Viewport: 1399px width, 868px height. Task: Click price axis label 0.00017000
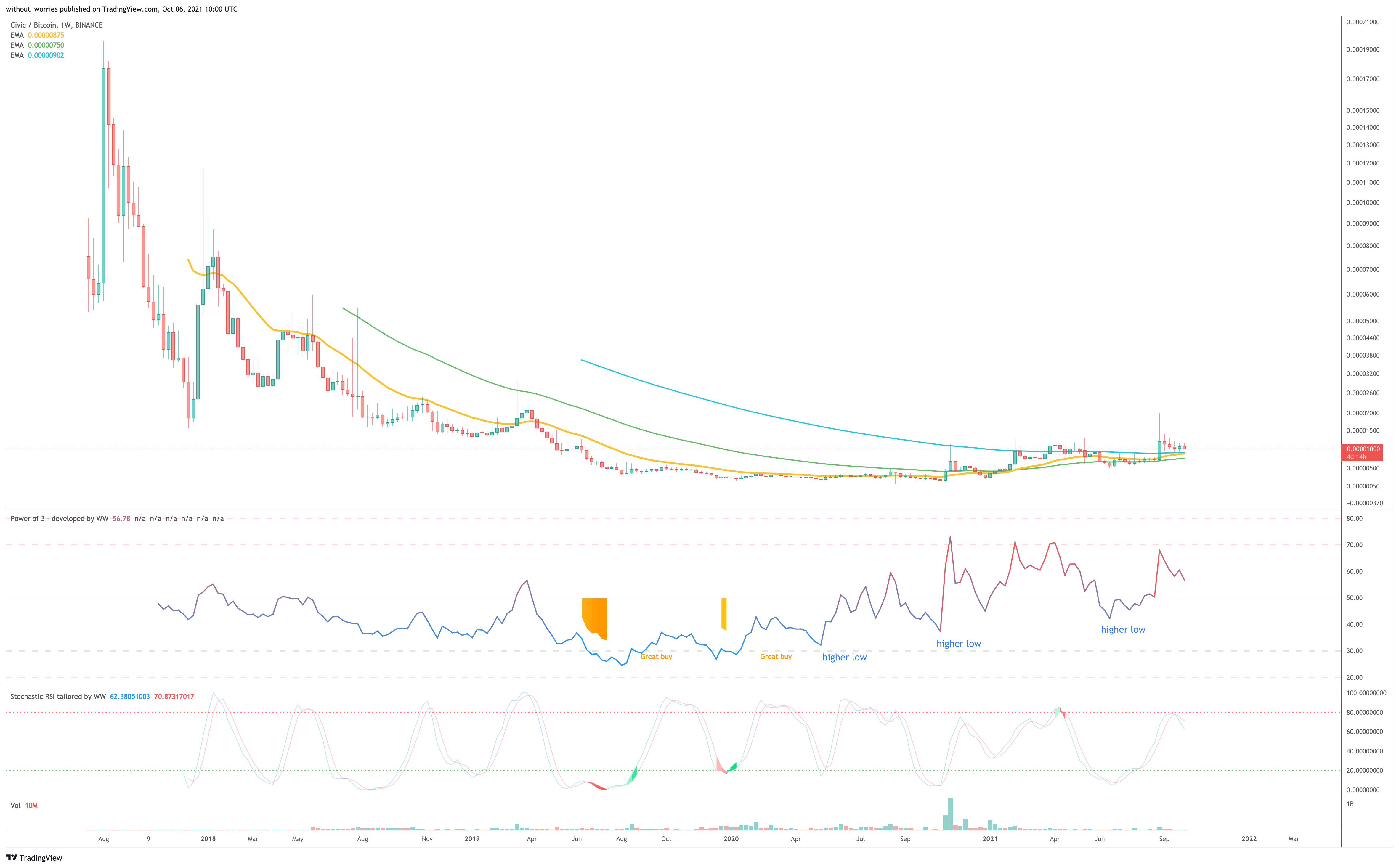click(1363, 79)
